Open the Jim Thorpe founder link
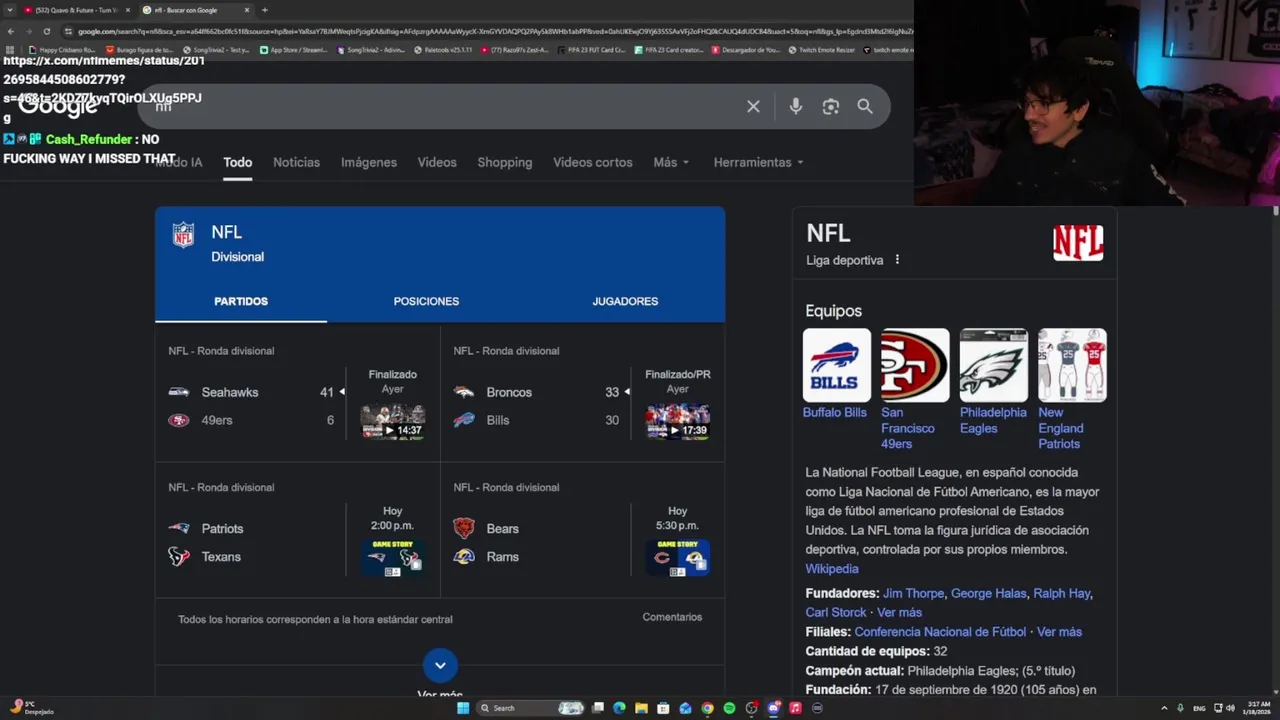 pyautogui.click(x=913, y=593)
